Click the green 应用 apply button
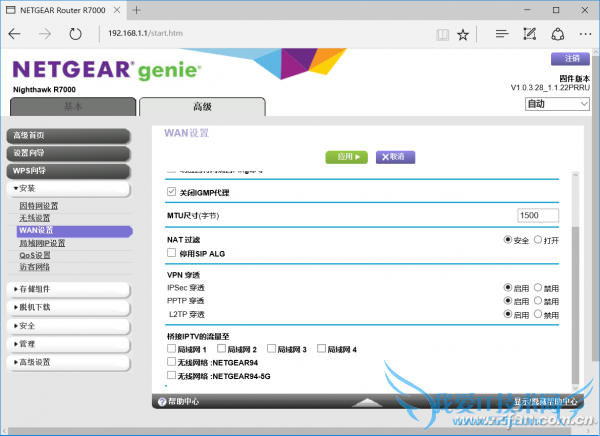Screen dimensions: 600x436 pyautogui.click(x=347, y=157)
